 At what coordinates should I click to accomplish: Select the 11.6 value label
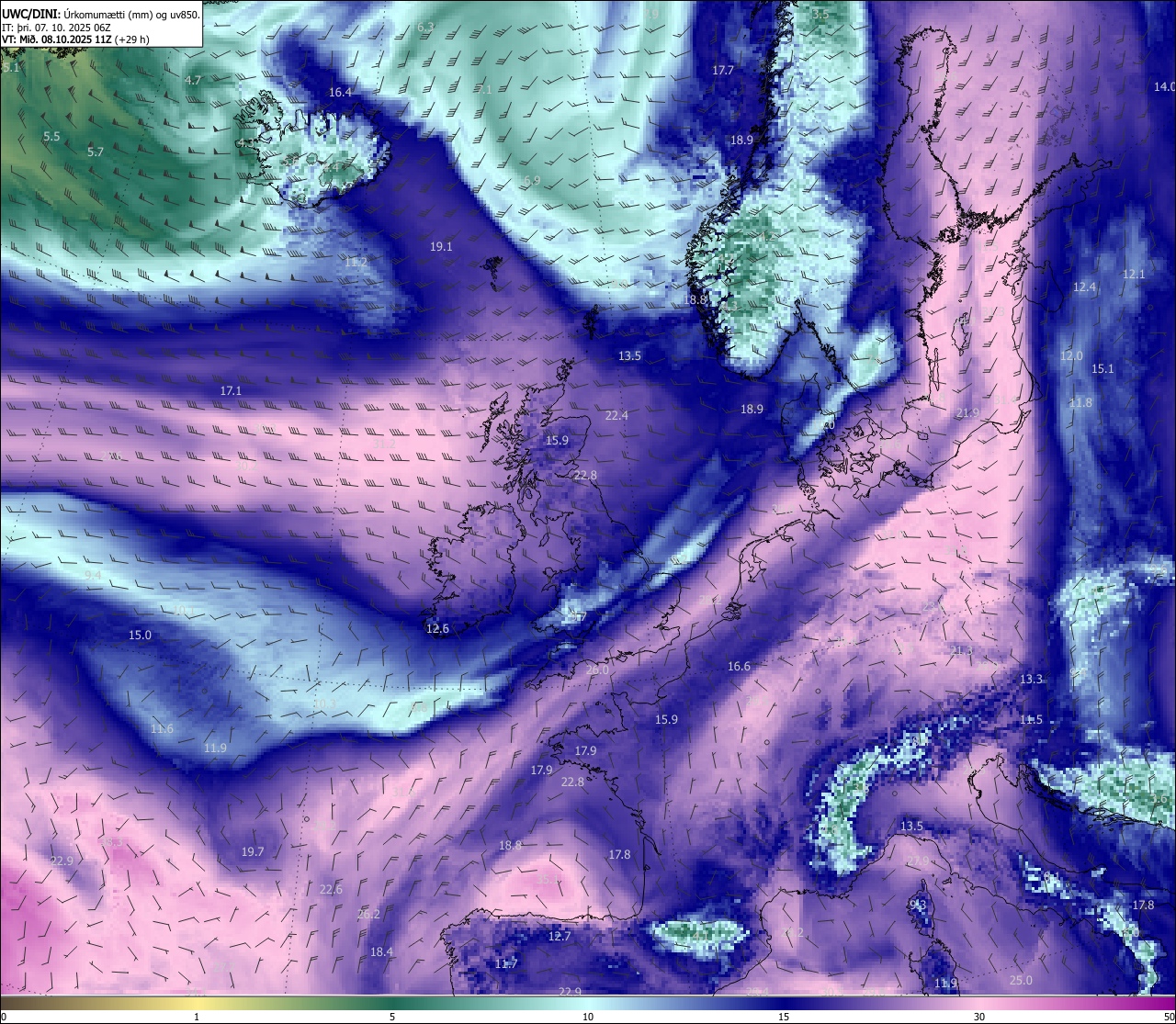162,729
